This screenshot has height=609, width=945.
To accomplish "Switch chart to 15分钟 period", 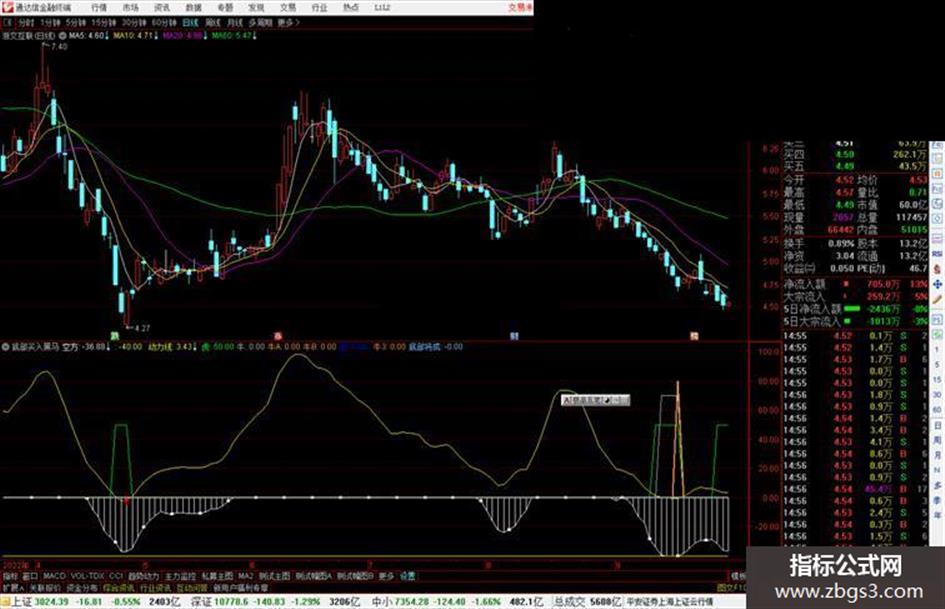I will pyautogui.click(x=105, y=23).
